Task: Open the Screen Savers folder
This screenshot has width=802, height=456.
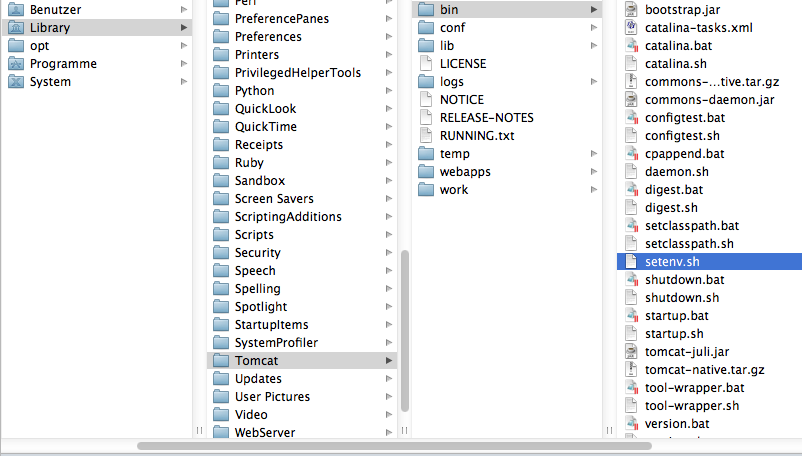Action: (274, 199)
